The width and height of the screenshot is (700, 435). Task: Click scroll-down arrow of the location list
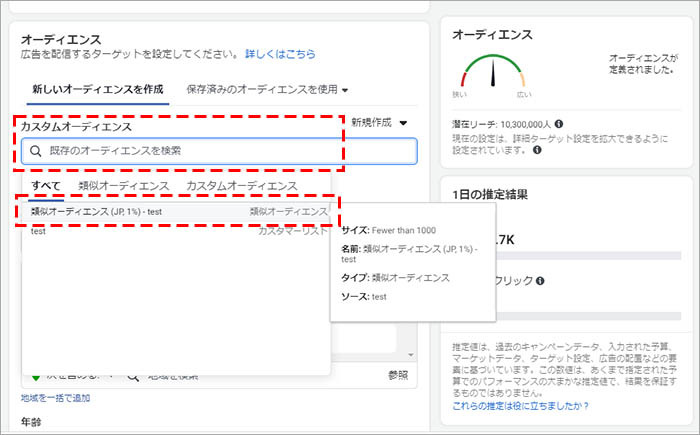[409, 355]
